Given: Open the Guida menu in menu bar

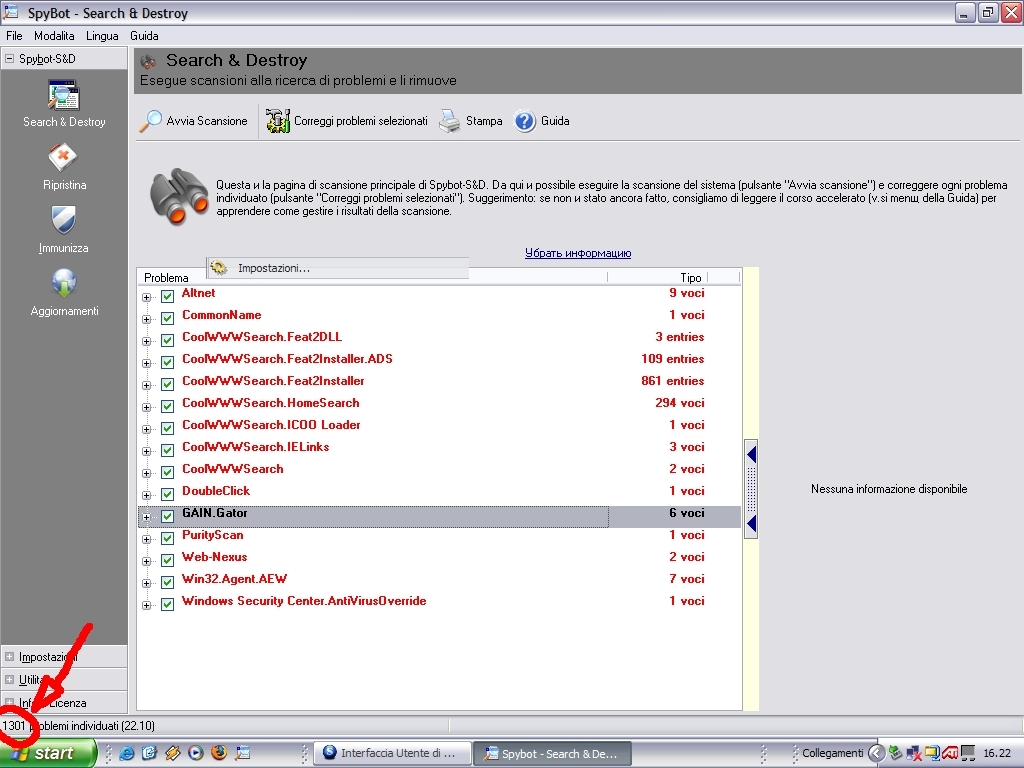Looking at the screenshot, I should [x=144, y=36].
